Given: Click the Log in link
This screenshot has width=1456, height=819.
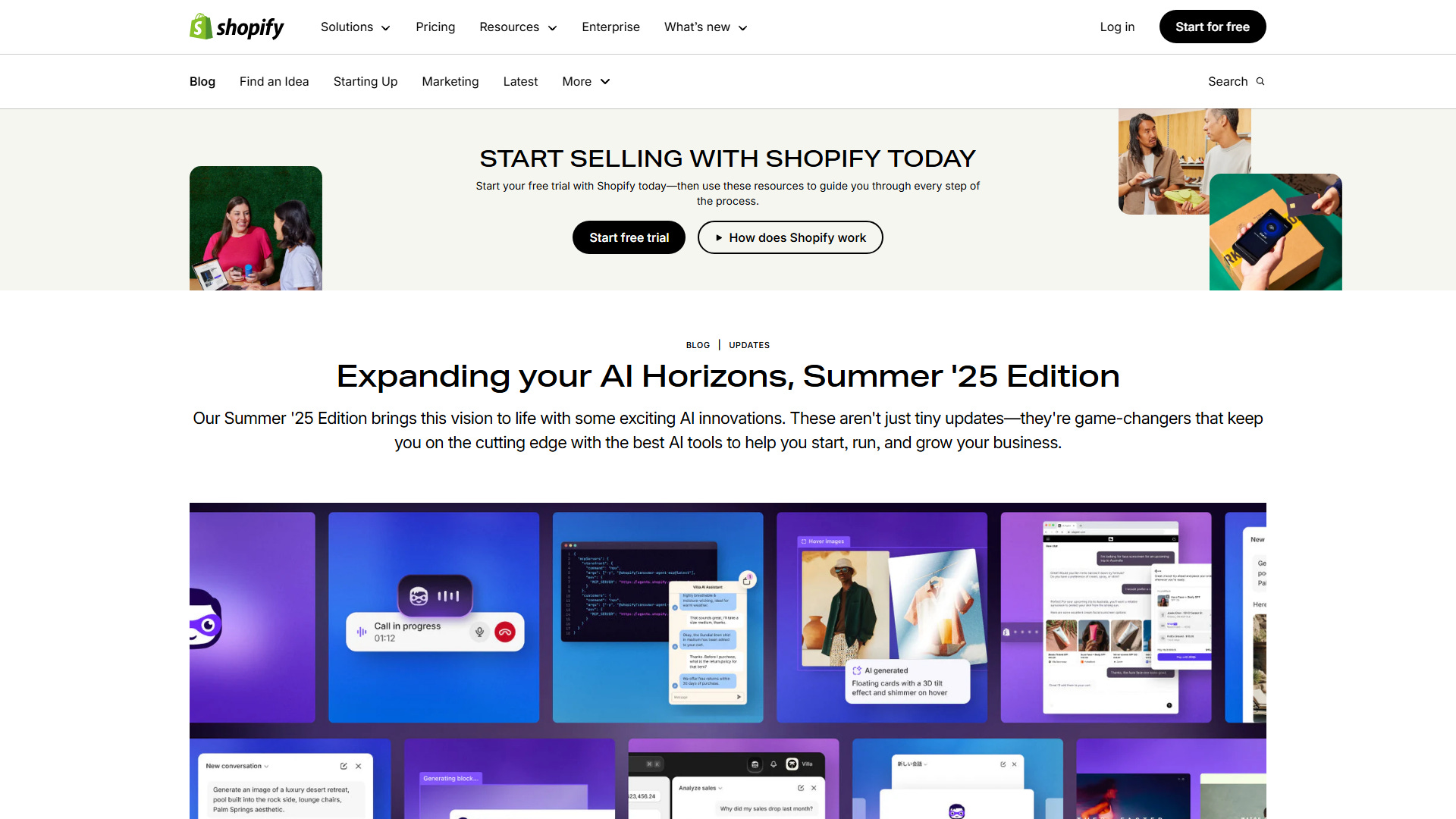Looking at the screenshot, I should 1117,27.
